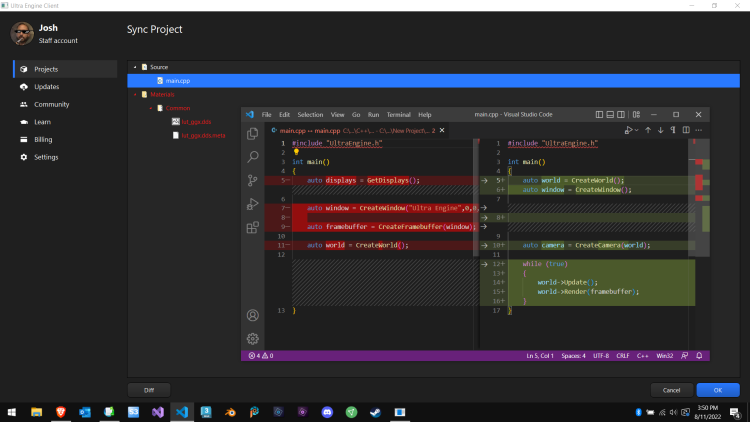This screenshot has height=422, width=750.
Task: Open the Manage gear in VS Code
Action: point(253,339)
